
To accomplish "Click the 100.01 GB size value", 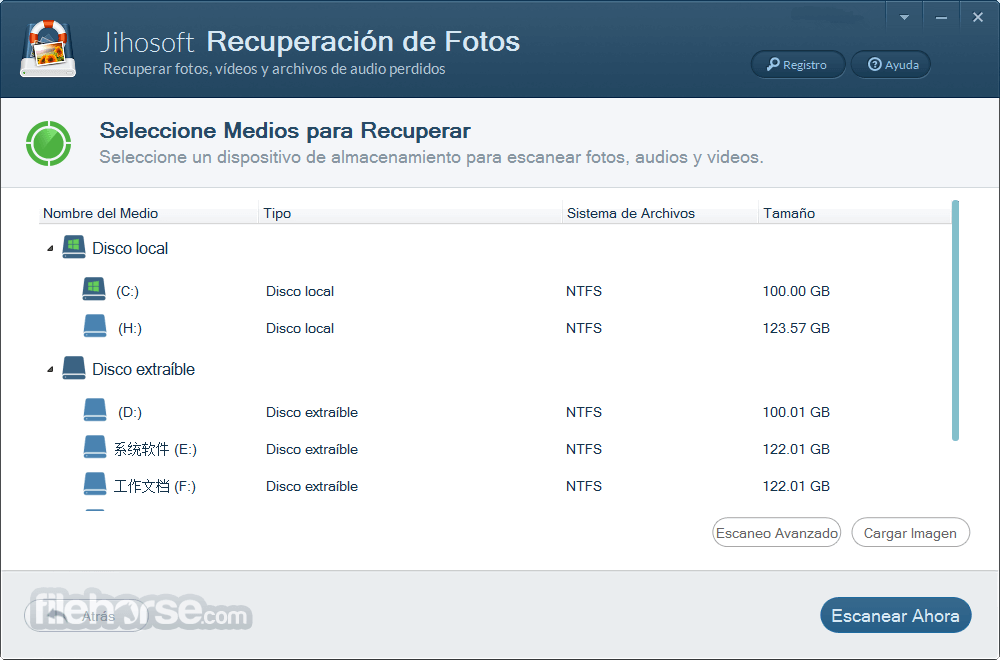I will pyautogui.click(x=796, y=413).
